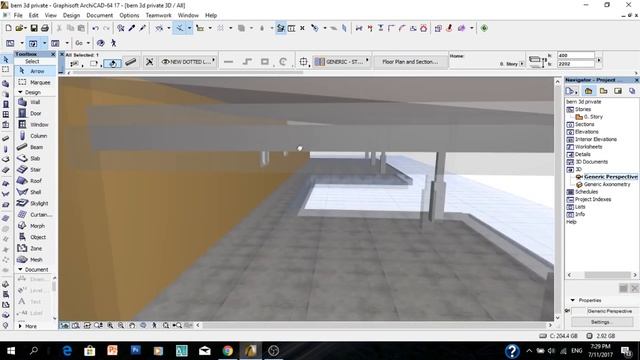This screenshot has height=360, width=640.
Task: Choose the Stair tool
Action: pyautogui.click(x=36, y=169)
